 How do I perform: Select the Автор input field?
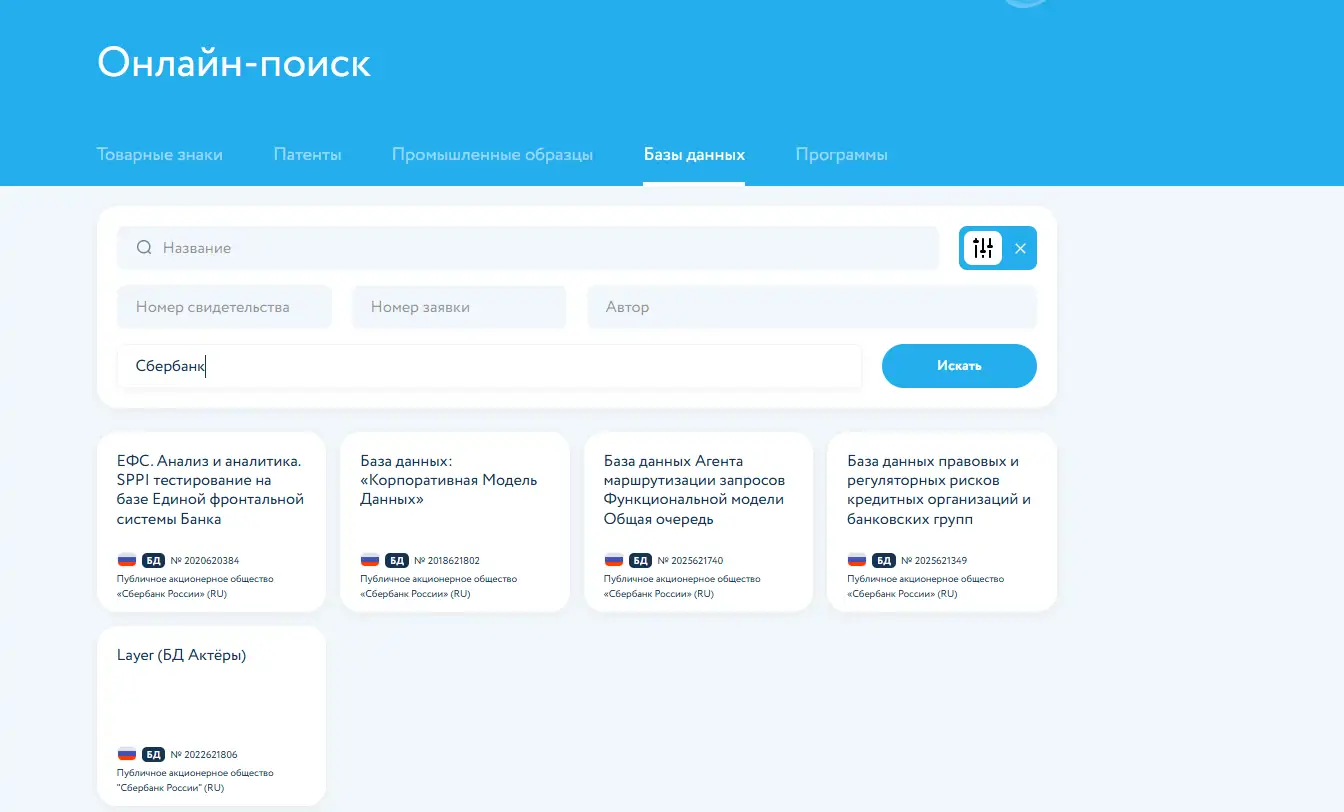point(811,307)
